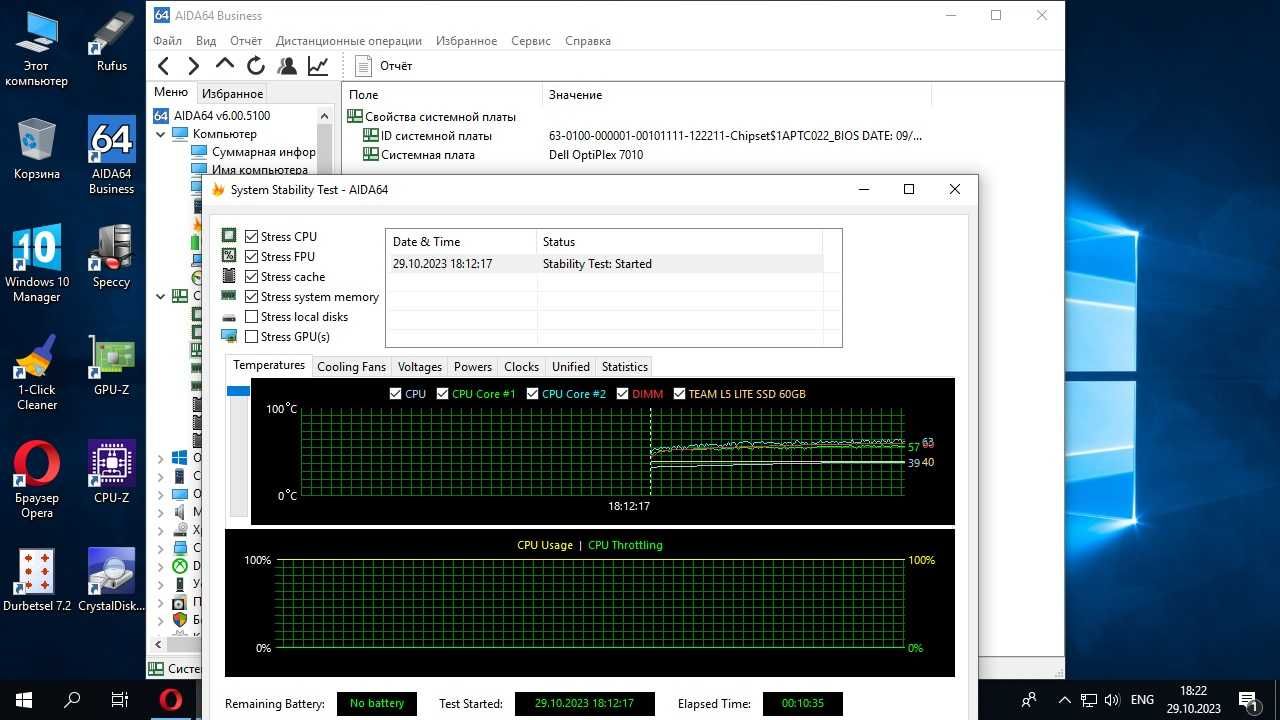Open the Windows Start menu
The image size is (1280, 720).
[24, 700]
